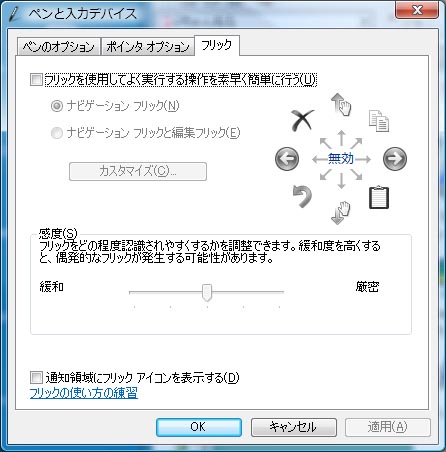
Task: Select ナビゲーション フリック radio button
Action: click(x=57, y=106)
